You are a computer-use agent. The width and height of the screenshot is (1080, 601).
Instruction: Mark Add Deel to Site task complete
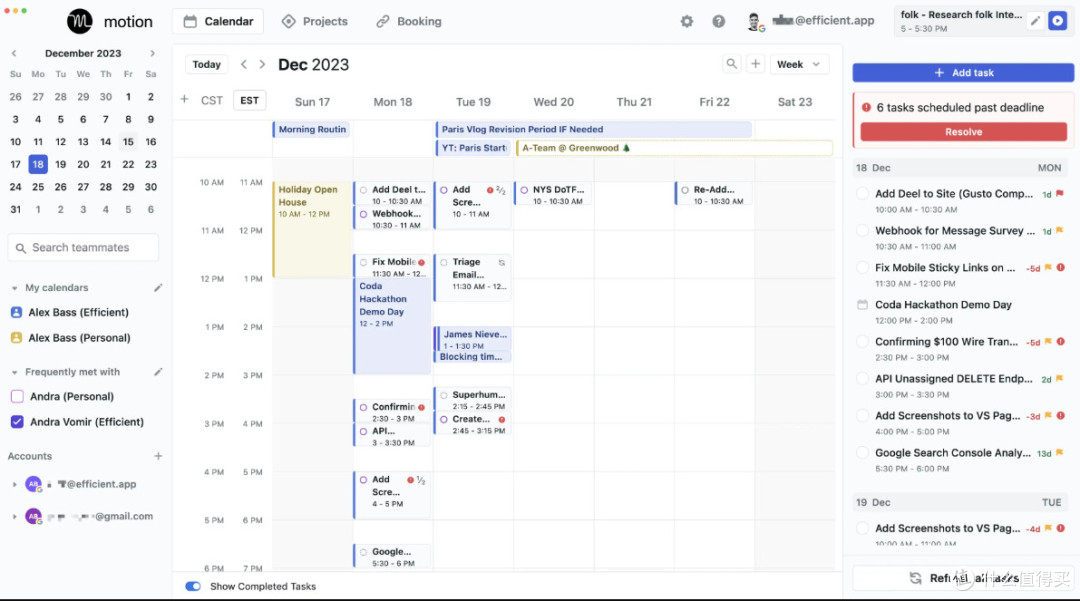point(862,194)
